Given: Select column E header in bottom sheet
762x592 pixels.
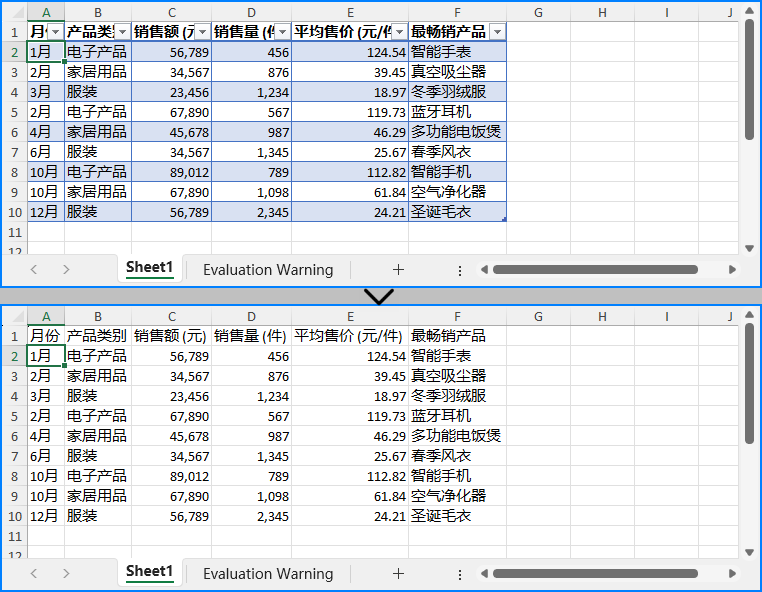Looking at the screenshot, I should click(x=350, y=317).
